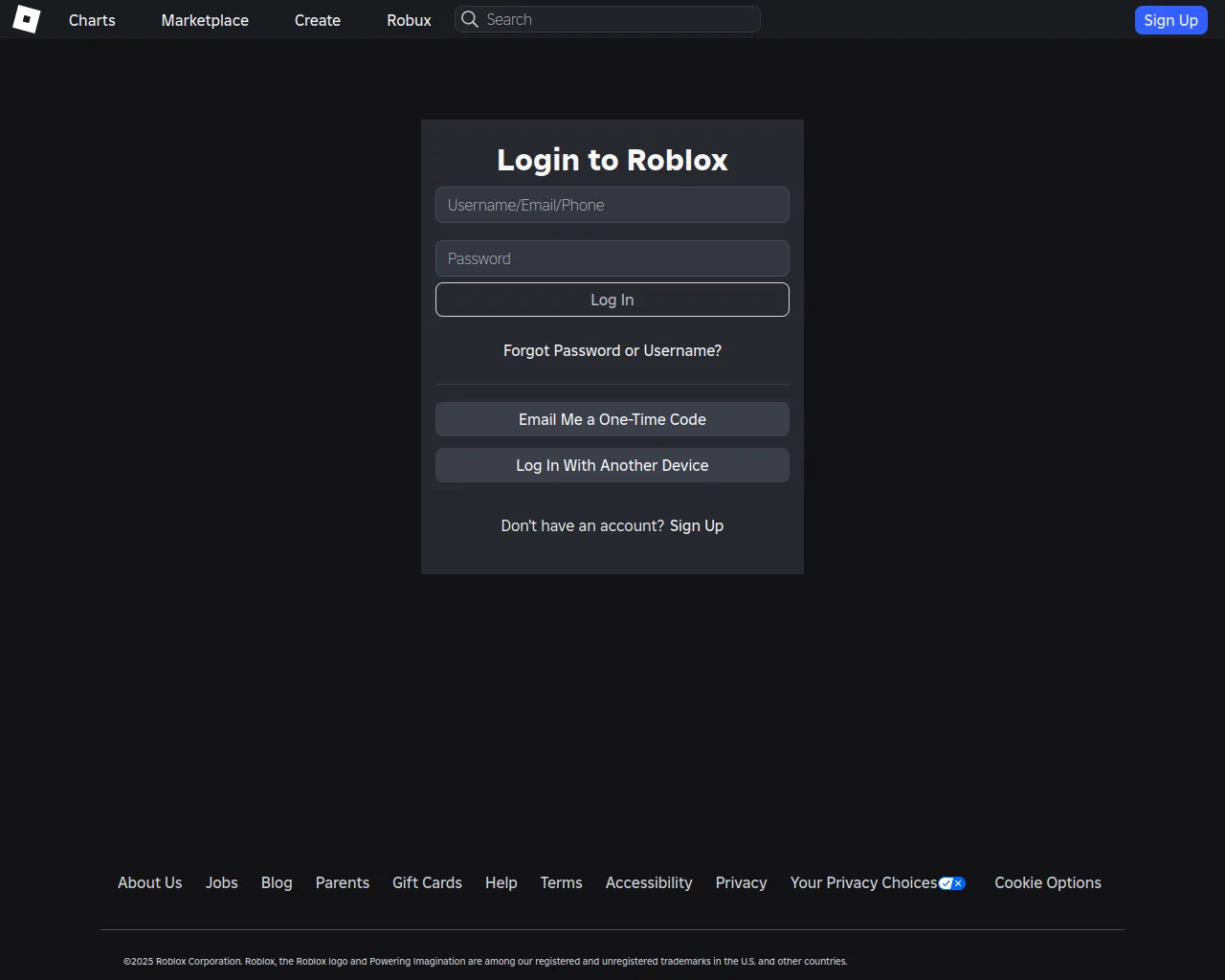
Task: Click the privacy choices toggle icon
Action: coord(952,883)
